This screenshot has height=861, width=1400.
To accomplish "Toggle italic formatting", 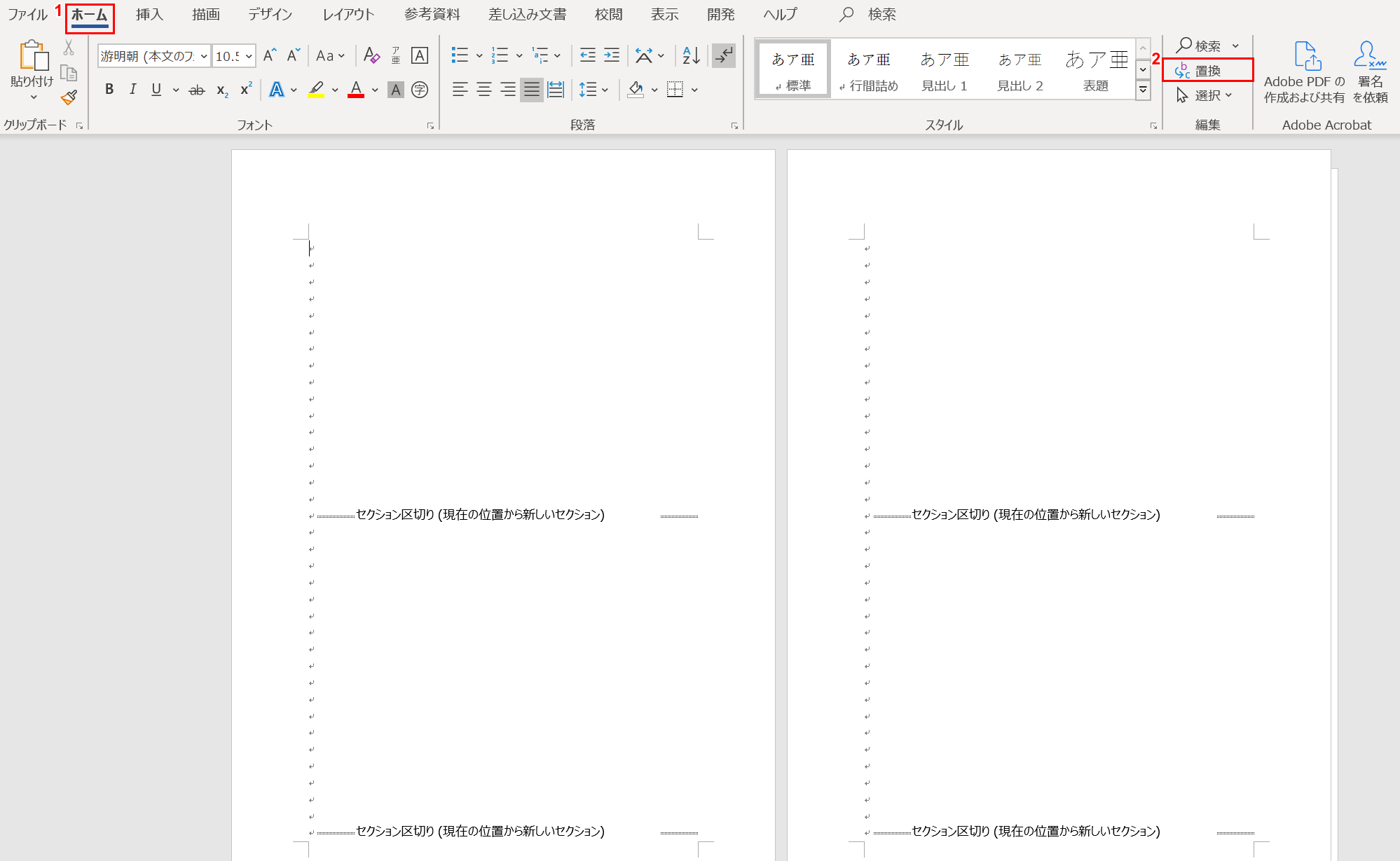I will click(132, 90).
